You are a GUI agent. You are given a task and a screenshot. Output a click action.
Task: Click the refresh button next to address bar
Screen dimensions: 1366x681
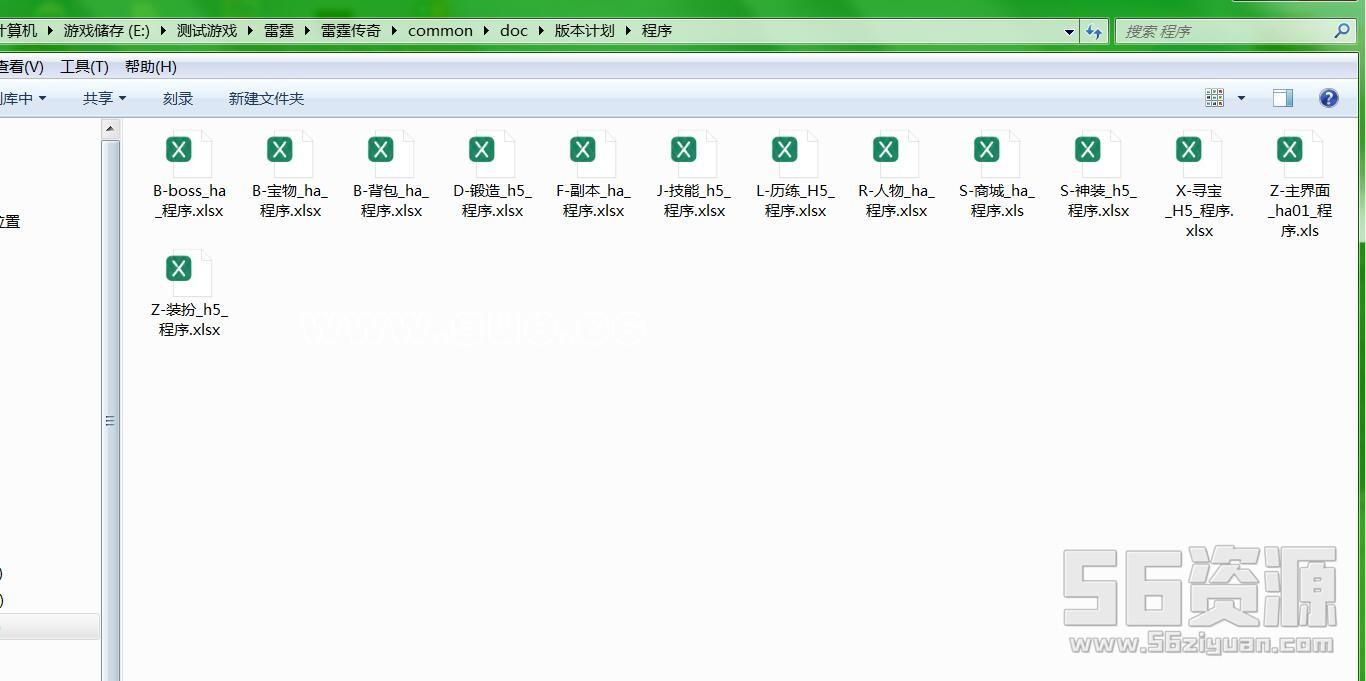click(x=1093, y=31)
